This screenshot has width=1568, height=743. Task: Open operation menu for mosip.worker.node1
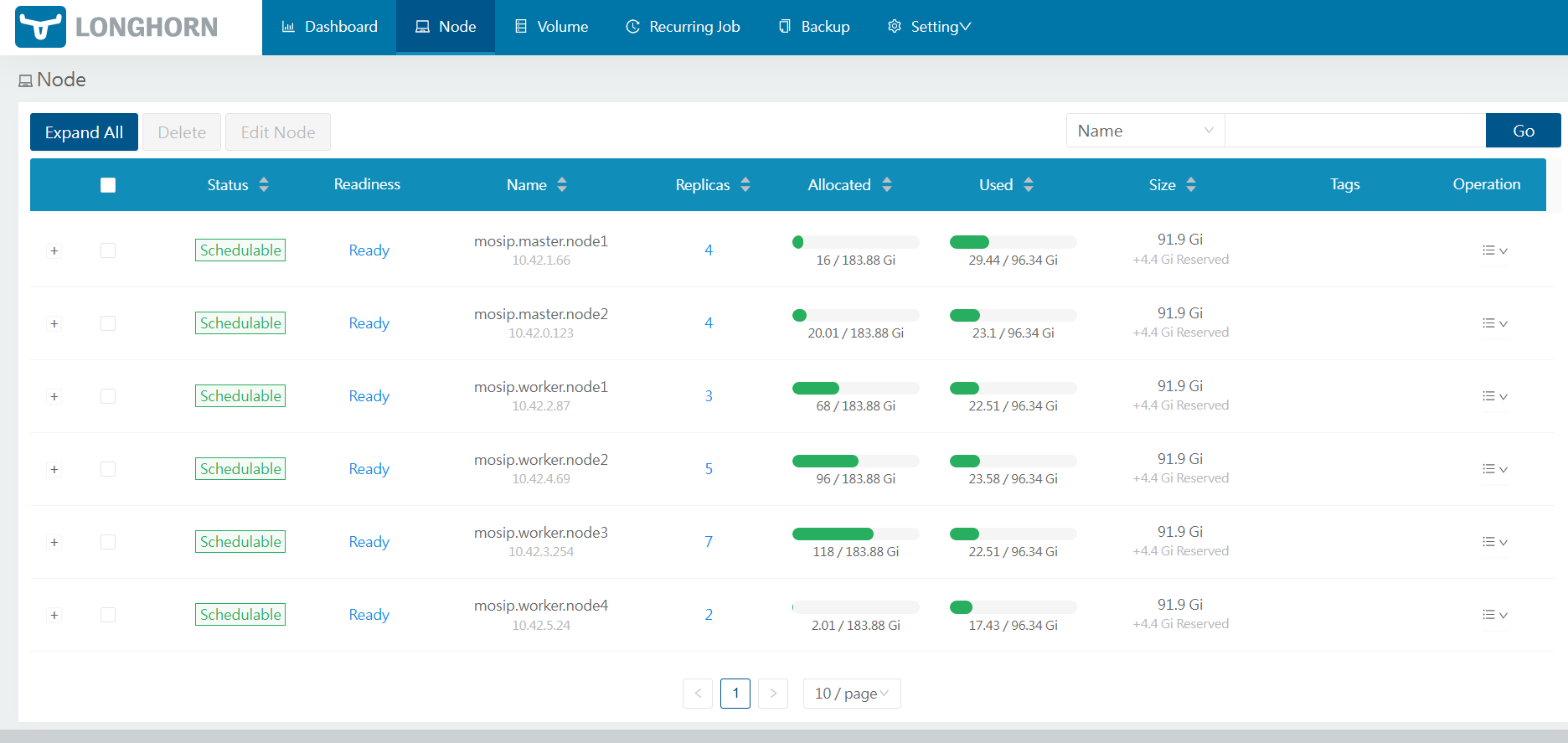1494,396
